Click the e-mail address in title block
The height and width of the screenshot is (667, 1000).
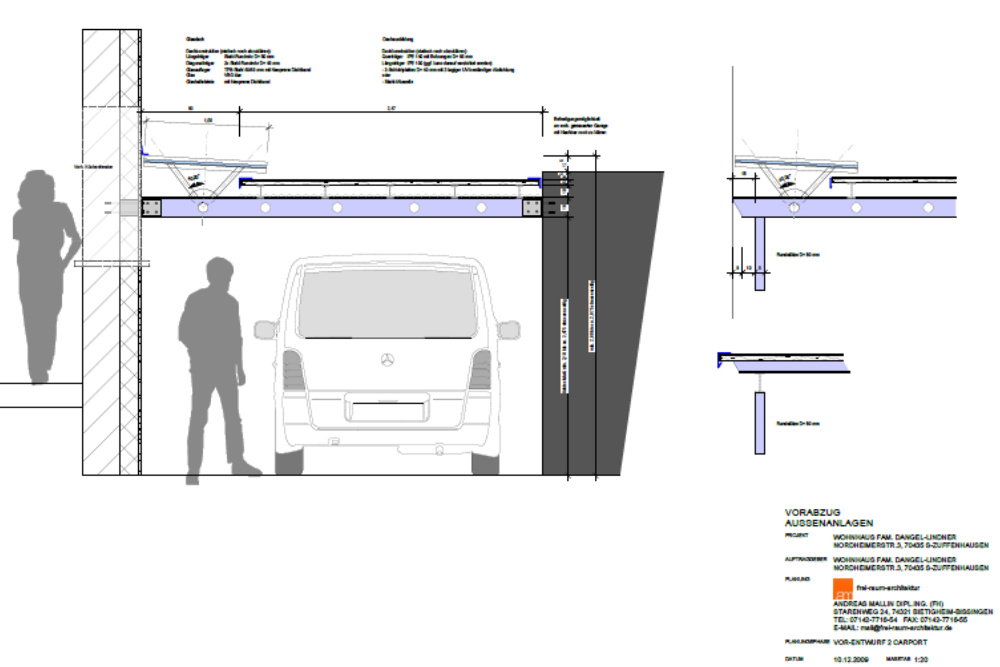pyautogui.click(x=892, y=627)
